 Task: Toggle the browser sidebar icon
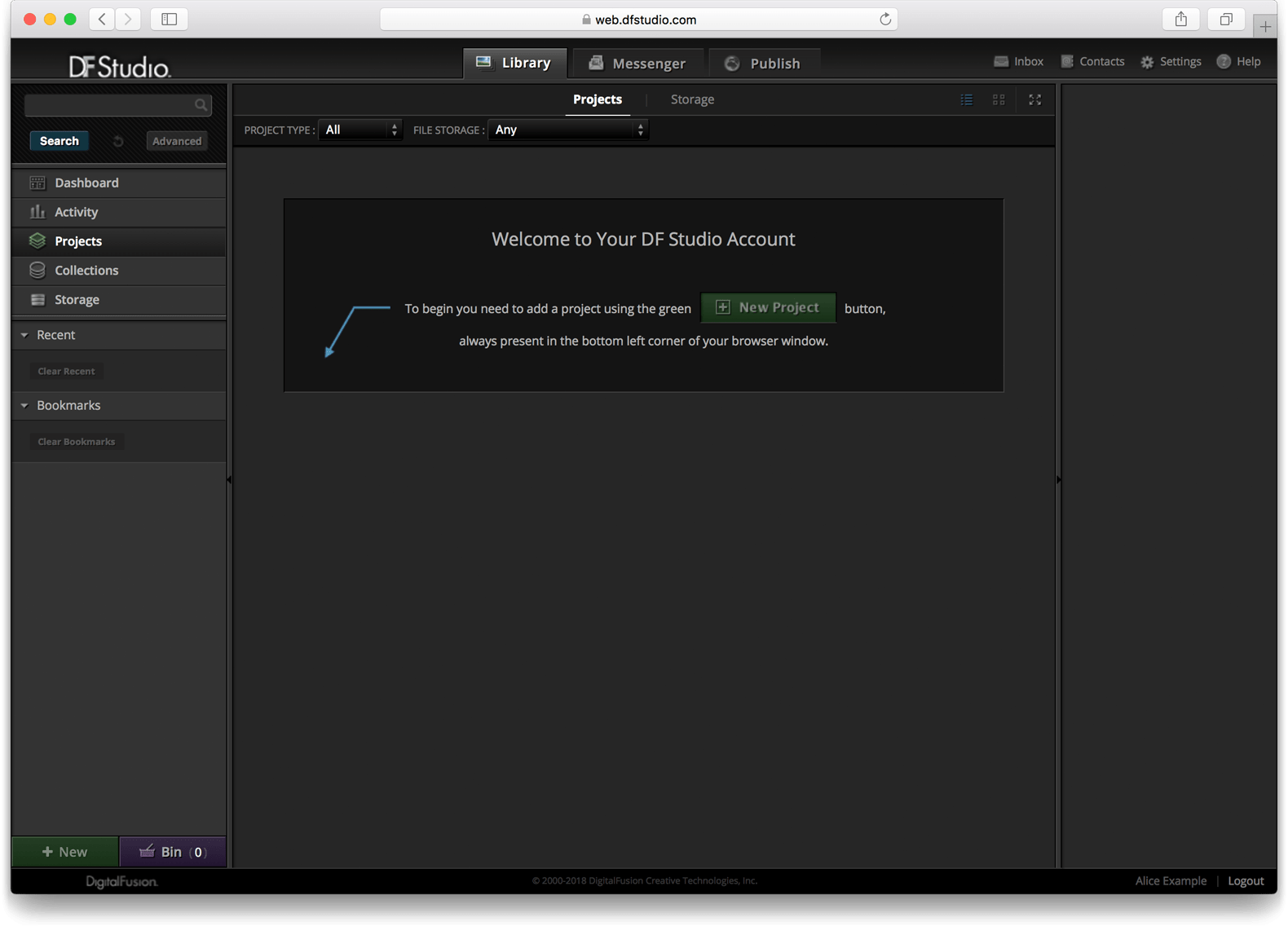pos(170,19)
